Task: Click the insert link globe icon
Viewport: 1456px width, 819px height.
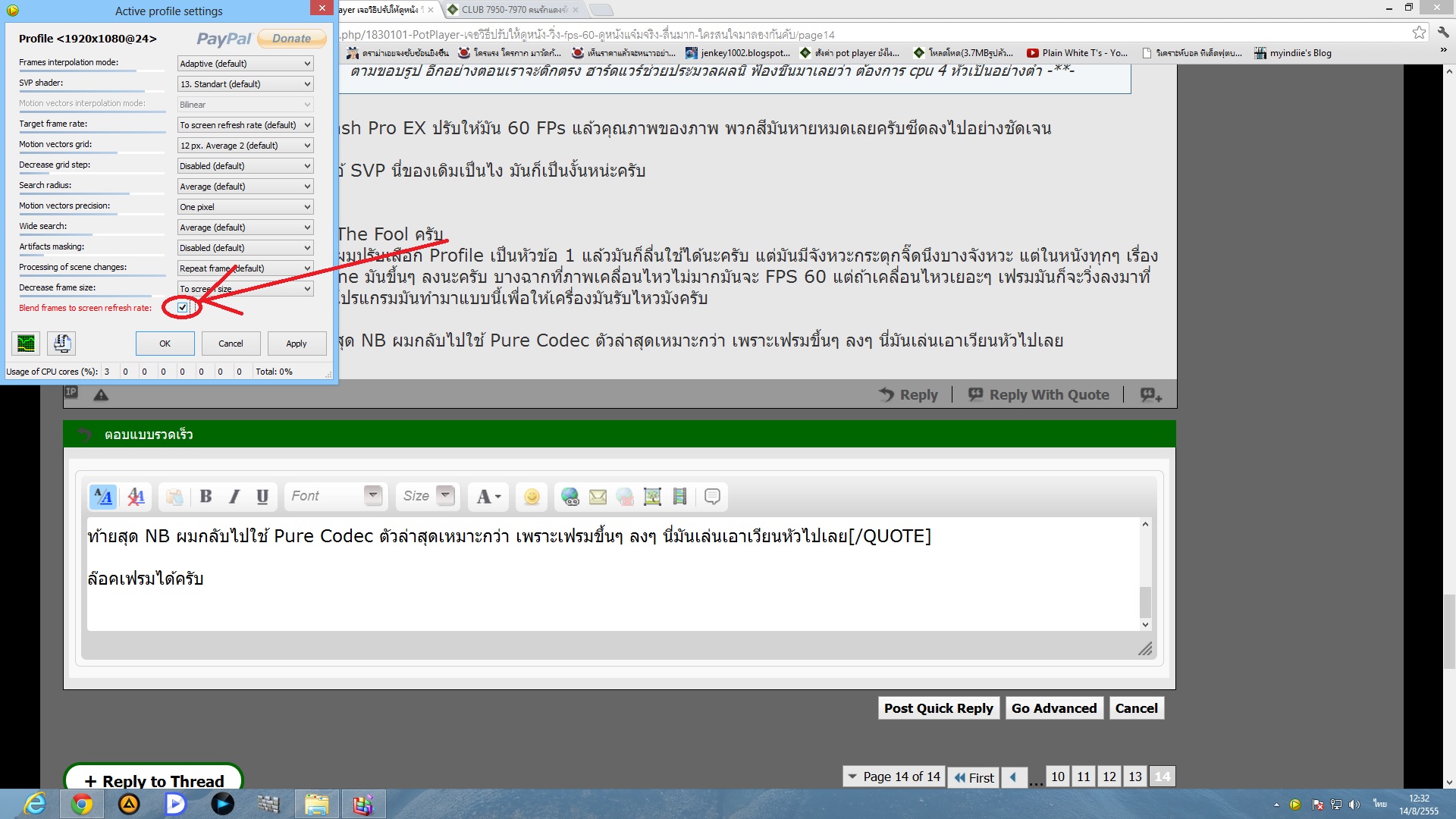Action: coord(570,497)
